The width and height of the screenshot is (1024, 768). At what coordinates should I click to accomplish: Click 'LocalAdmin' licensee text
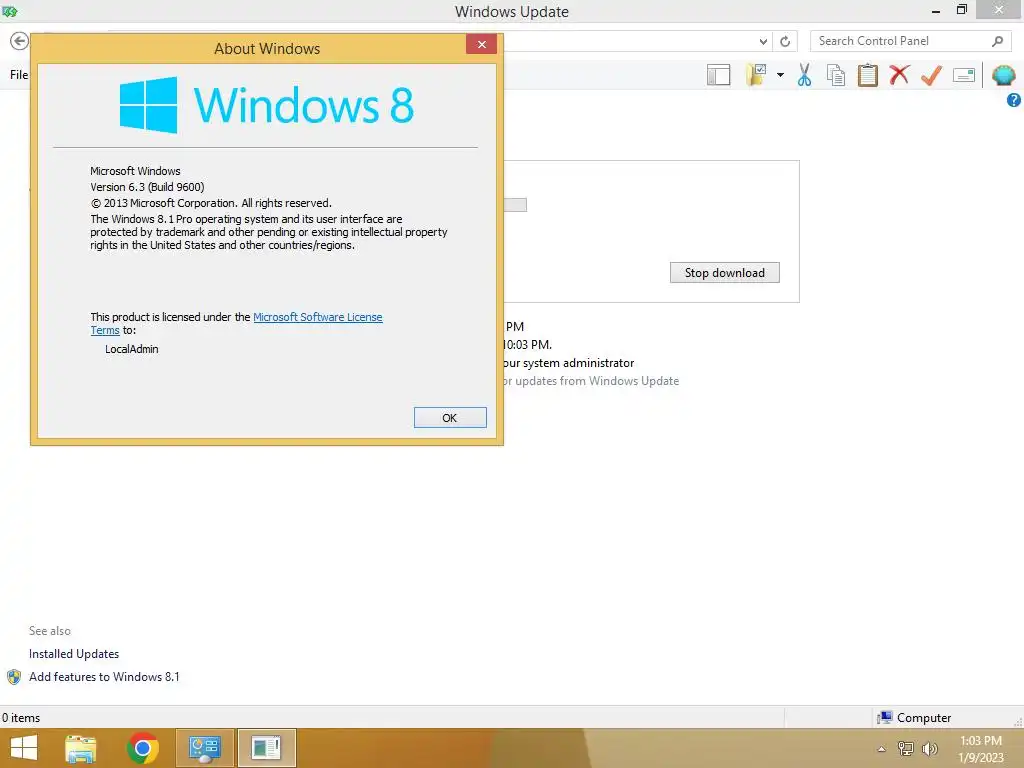click(131, 349)
